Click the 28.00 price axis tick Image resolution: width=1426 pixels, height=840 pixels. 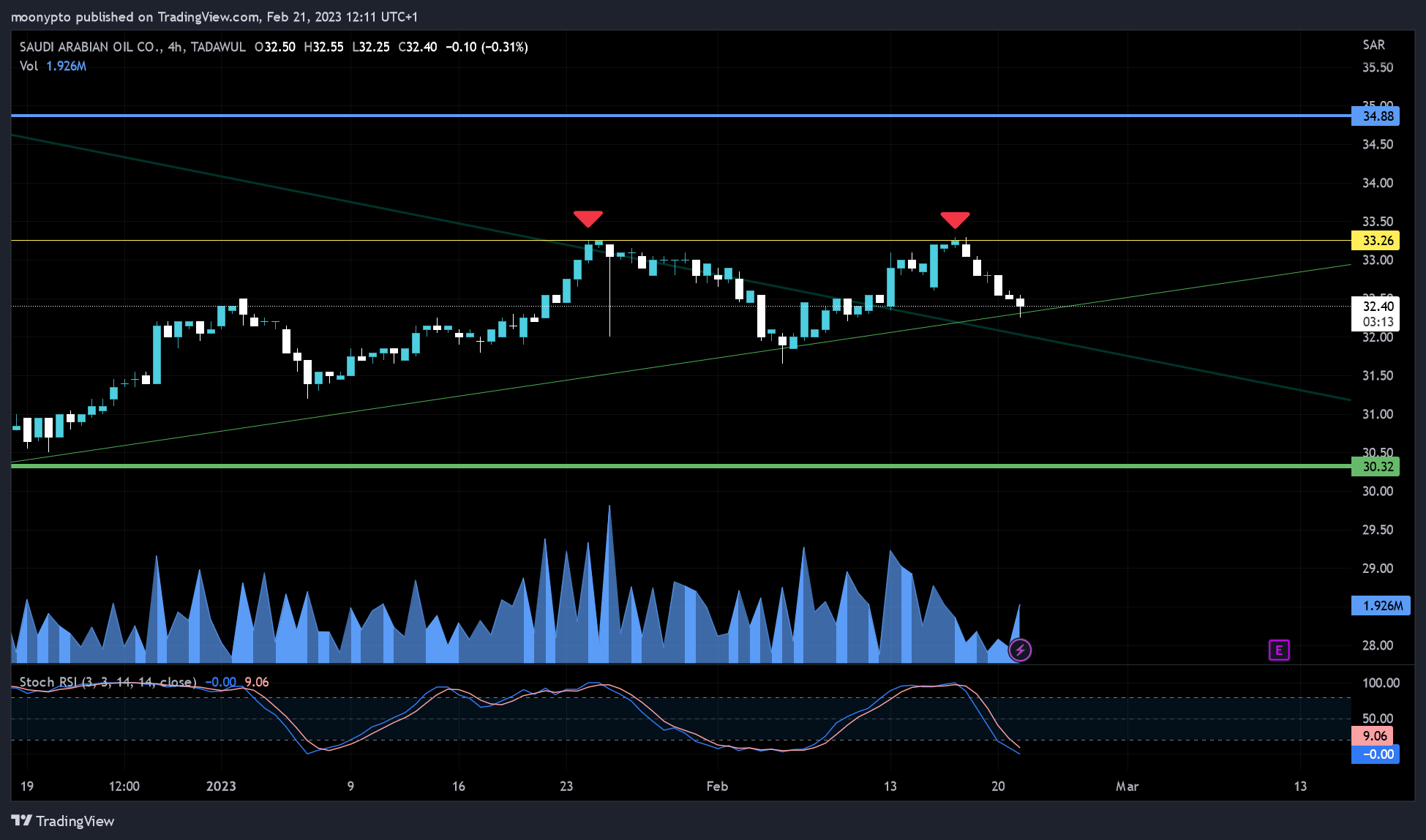pyautogui.click(x=1377, y=645)
